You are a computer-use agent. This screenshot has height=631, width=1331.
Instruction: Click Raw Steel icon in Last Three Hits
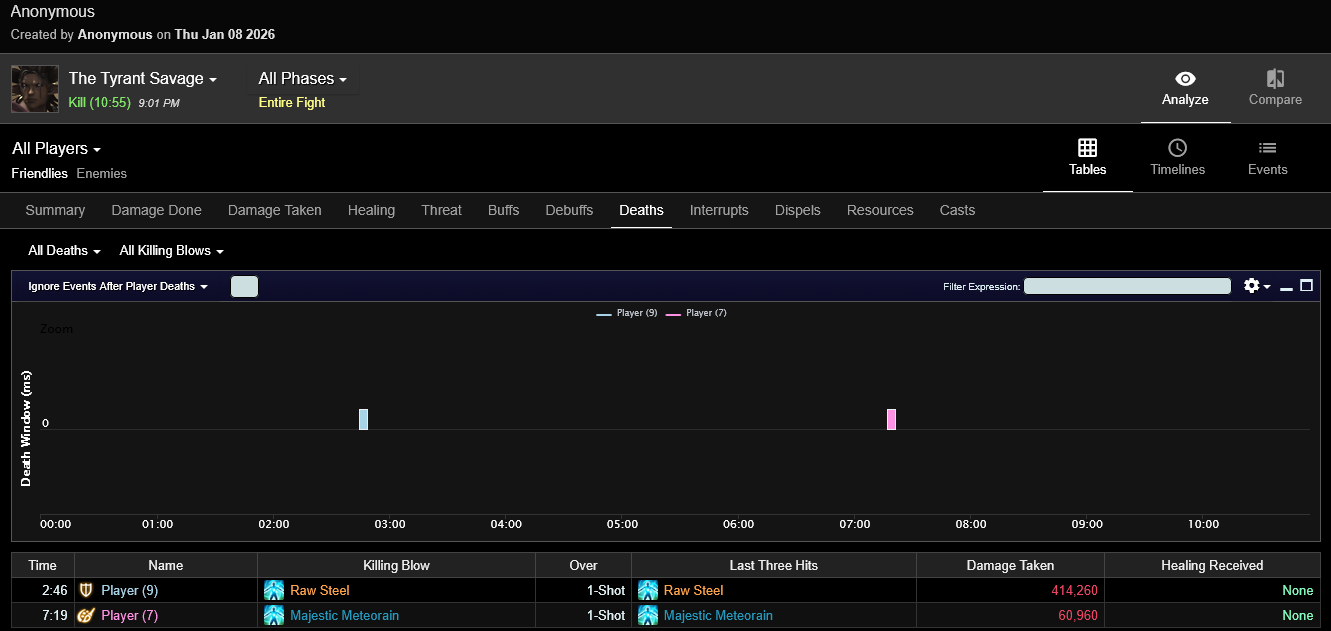tap(648, 590)
